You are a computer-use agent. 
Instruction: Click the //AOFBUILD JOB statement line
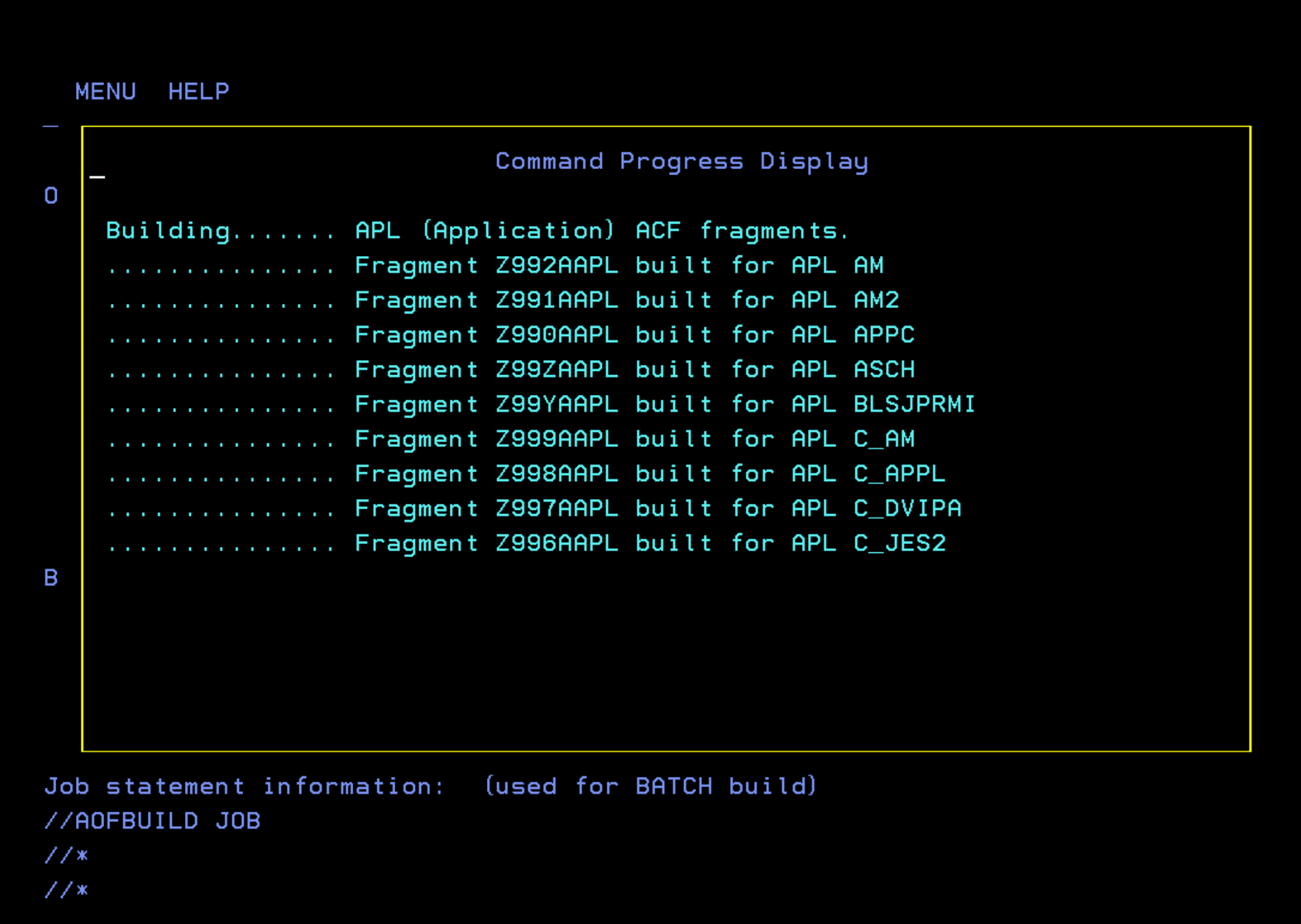152,821
